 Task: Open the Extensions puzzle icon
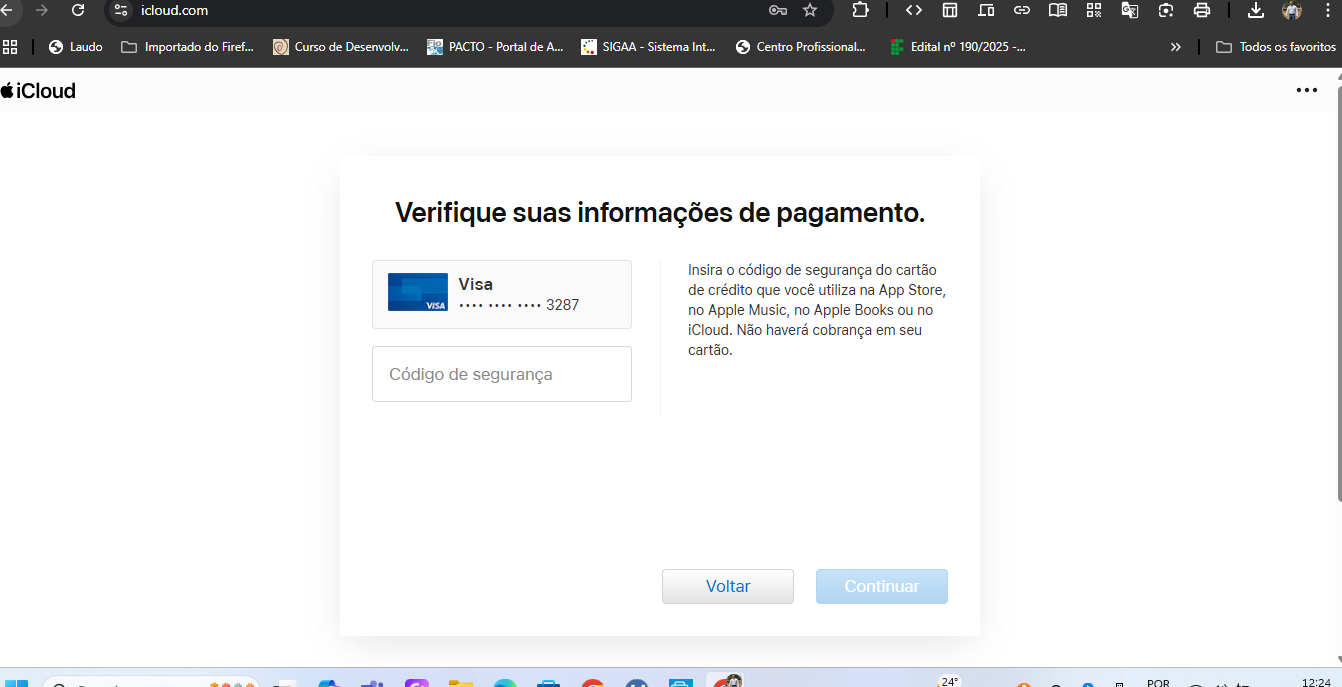tap(860, 10)
